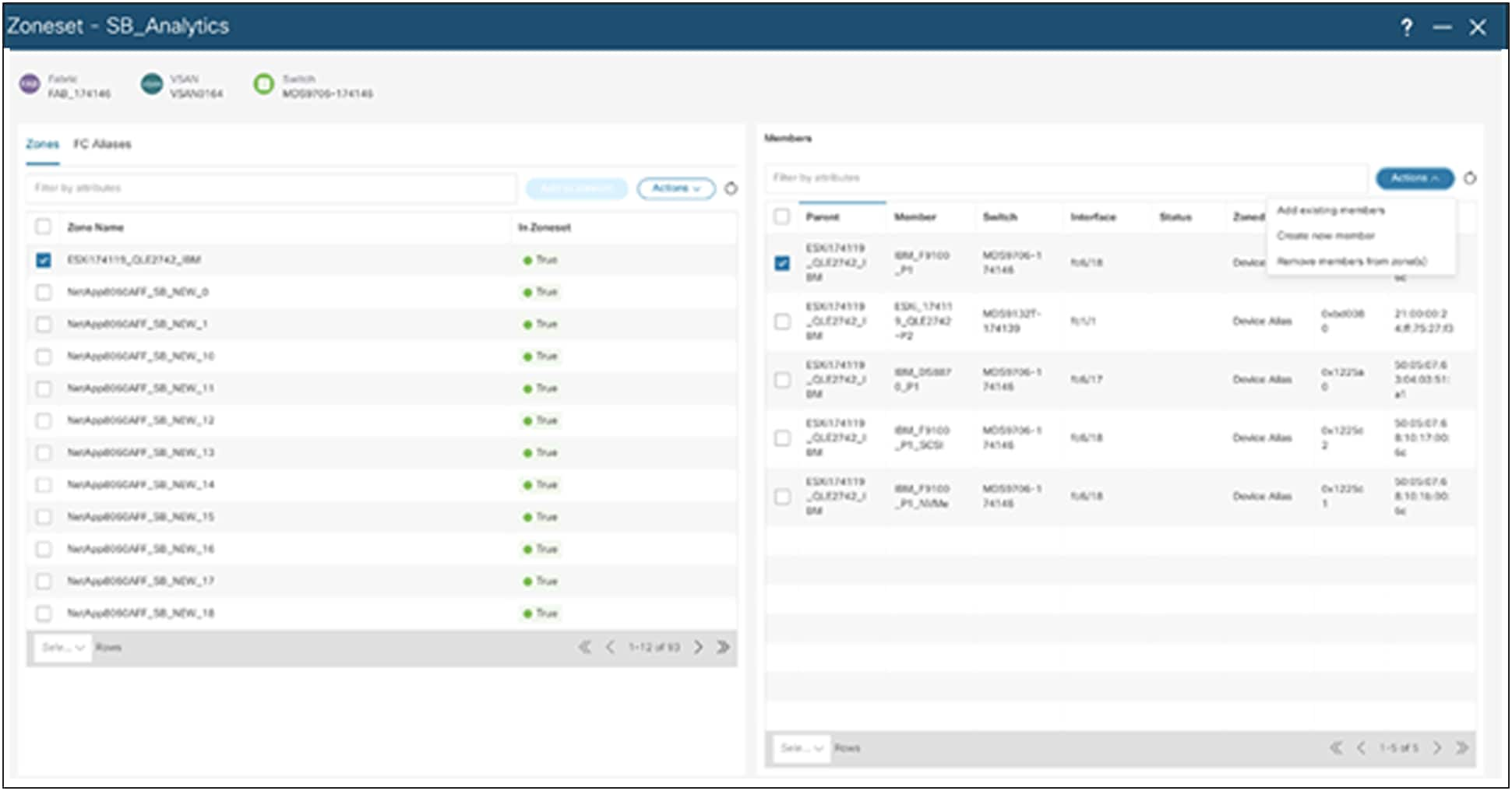Uncheck the ESXi174119_QLE2742_IBM zone checkbox
The image size is (1512, 791).
[x=44, y=260]
